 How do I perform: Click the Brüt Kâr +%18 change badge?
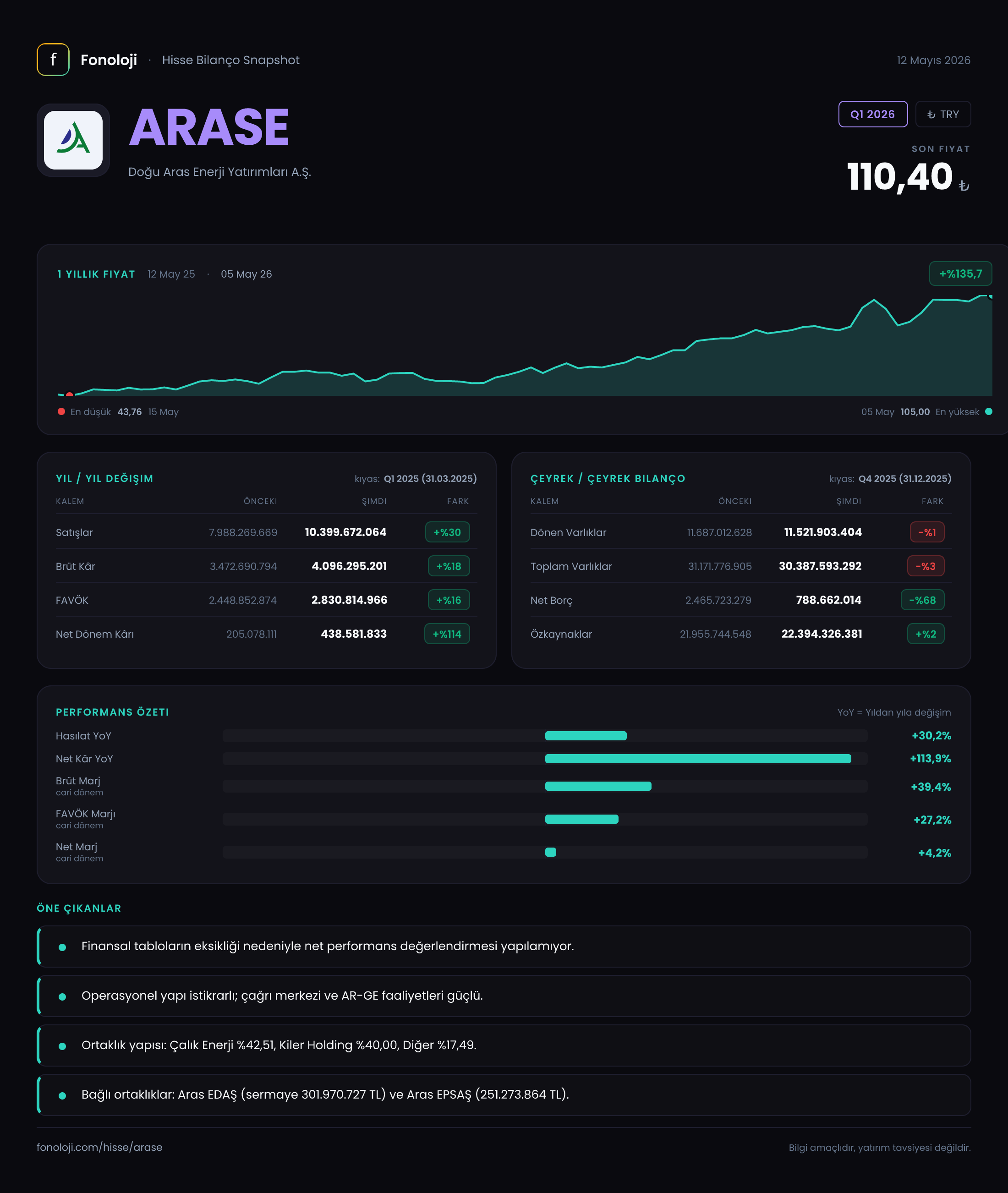[449, 566]
